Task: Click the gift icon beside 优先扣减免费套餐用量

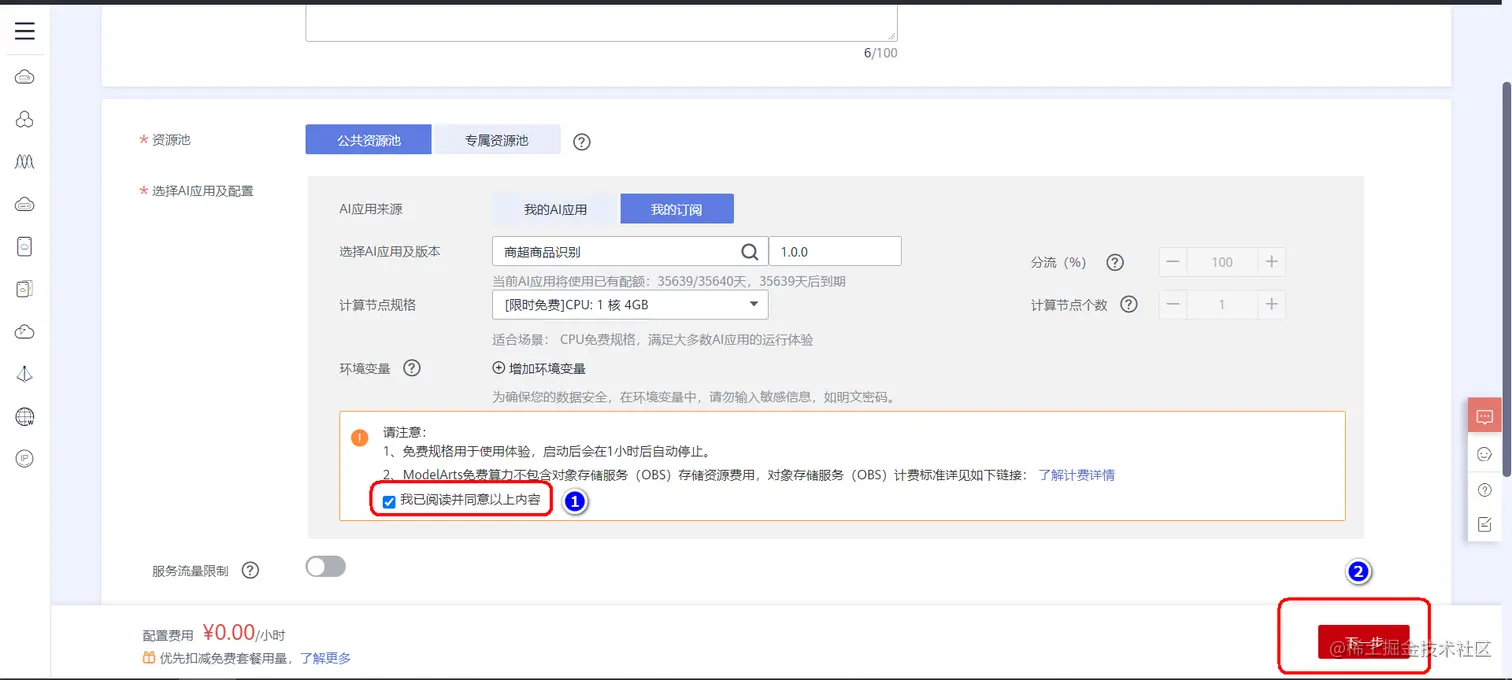Action: 149,658
